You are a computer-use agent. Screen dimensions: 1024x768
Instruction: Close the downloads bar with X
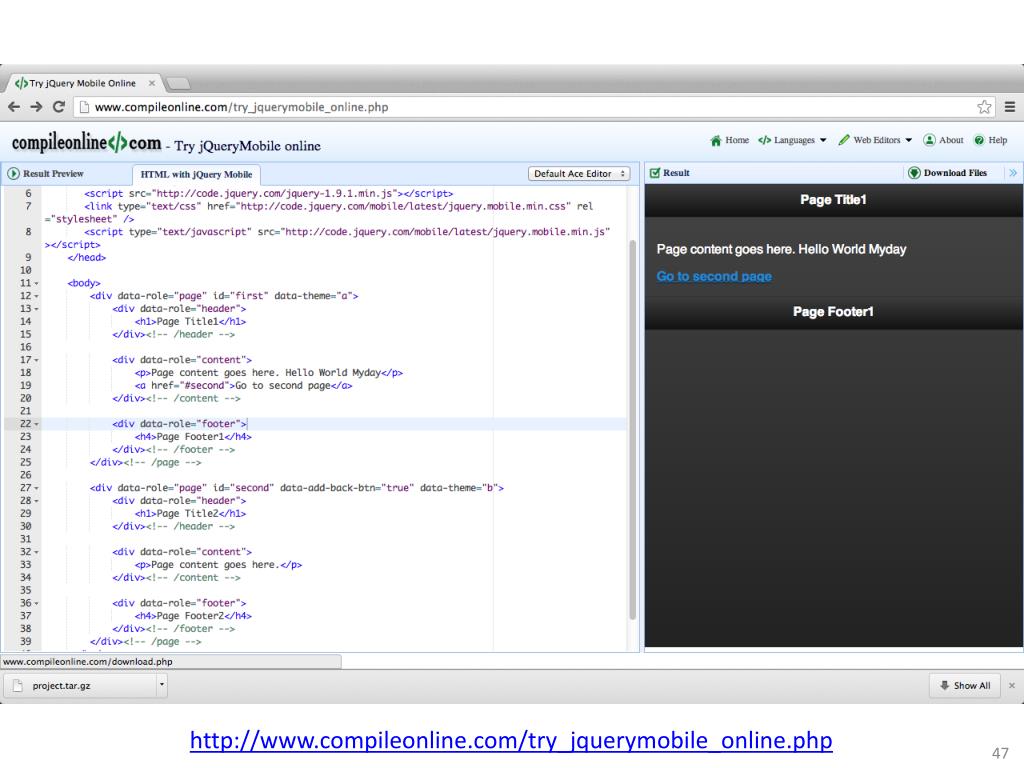point(1012,686)
